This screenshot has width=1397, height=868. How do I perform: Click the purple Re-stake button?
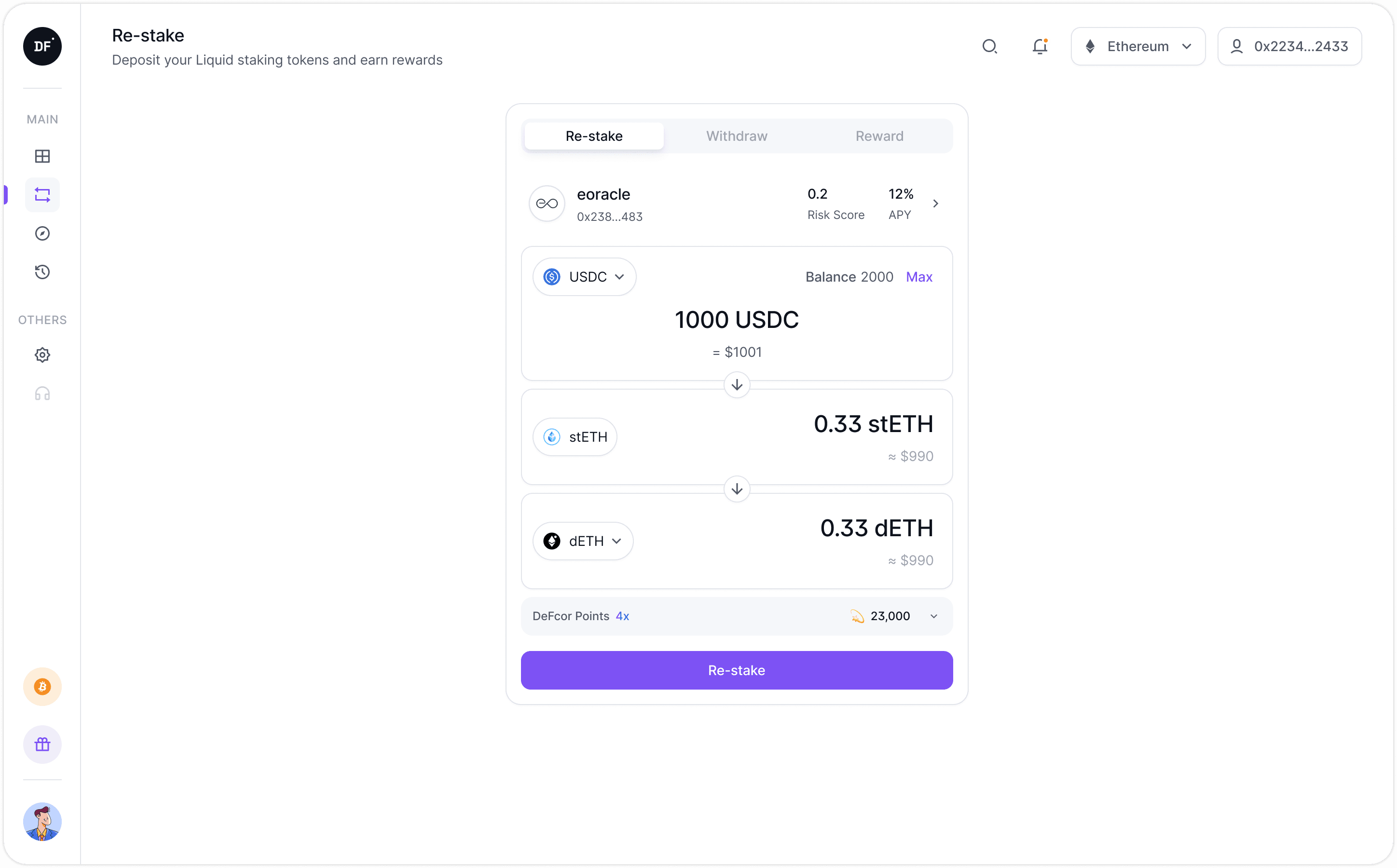pyautogui.click(x=736, y=670)
